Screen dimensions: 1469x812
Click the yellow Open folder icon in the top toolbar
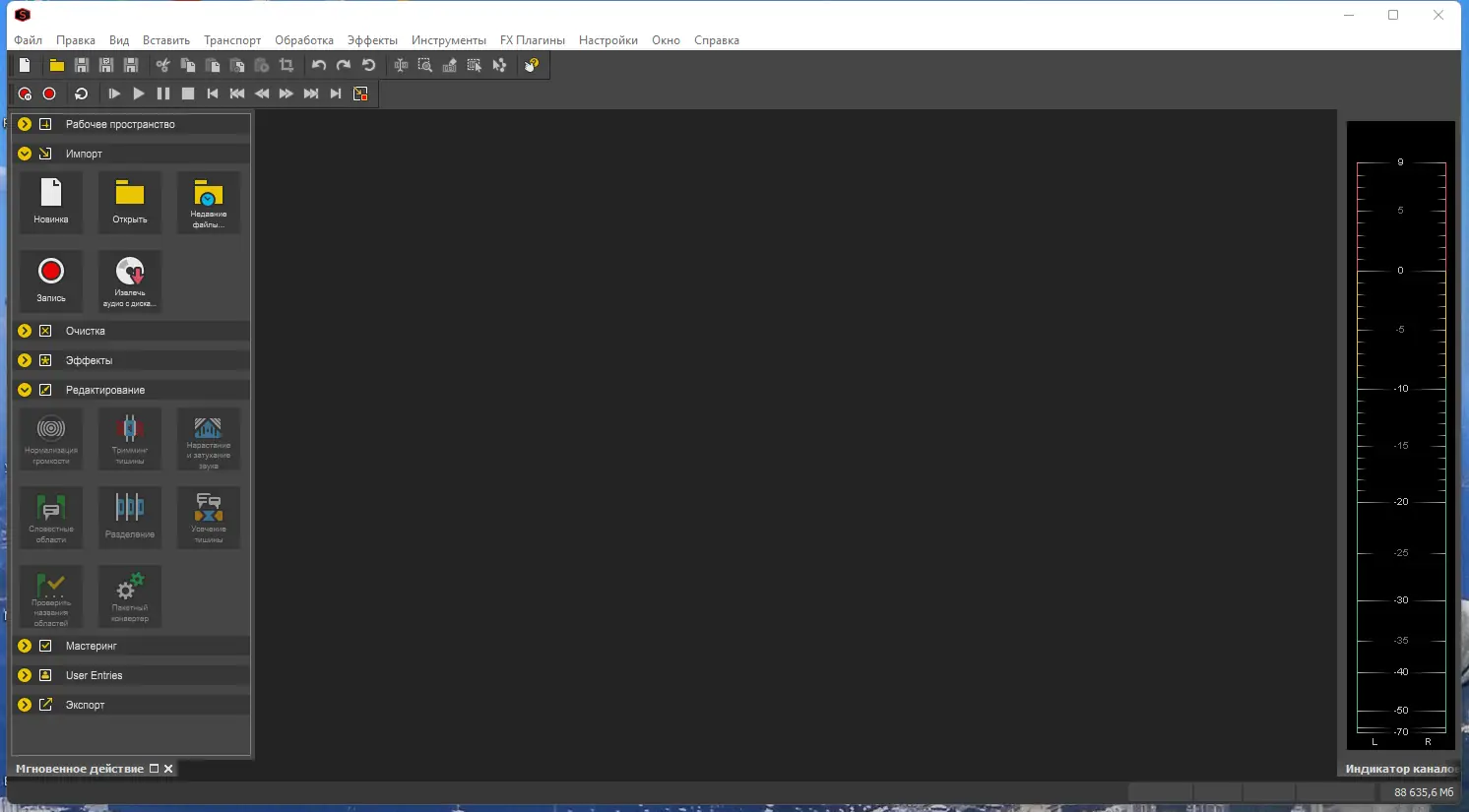coord(57,65)
